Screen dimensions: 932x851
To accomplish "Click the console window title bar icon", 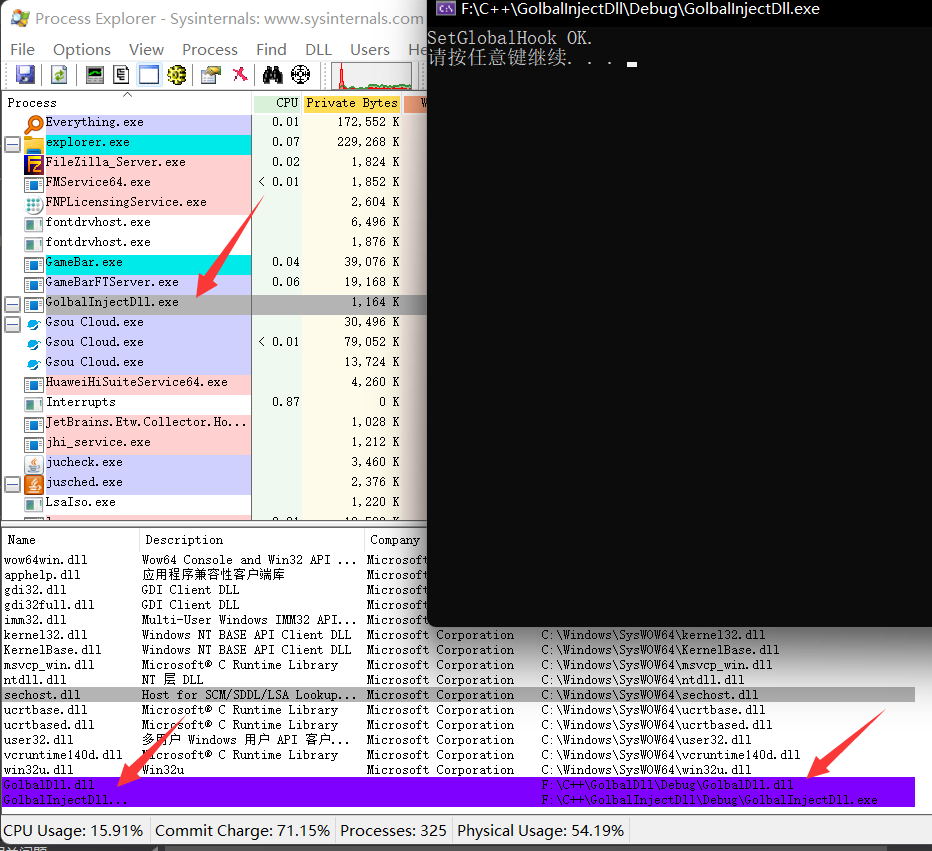I will coord(446,8).
